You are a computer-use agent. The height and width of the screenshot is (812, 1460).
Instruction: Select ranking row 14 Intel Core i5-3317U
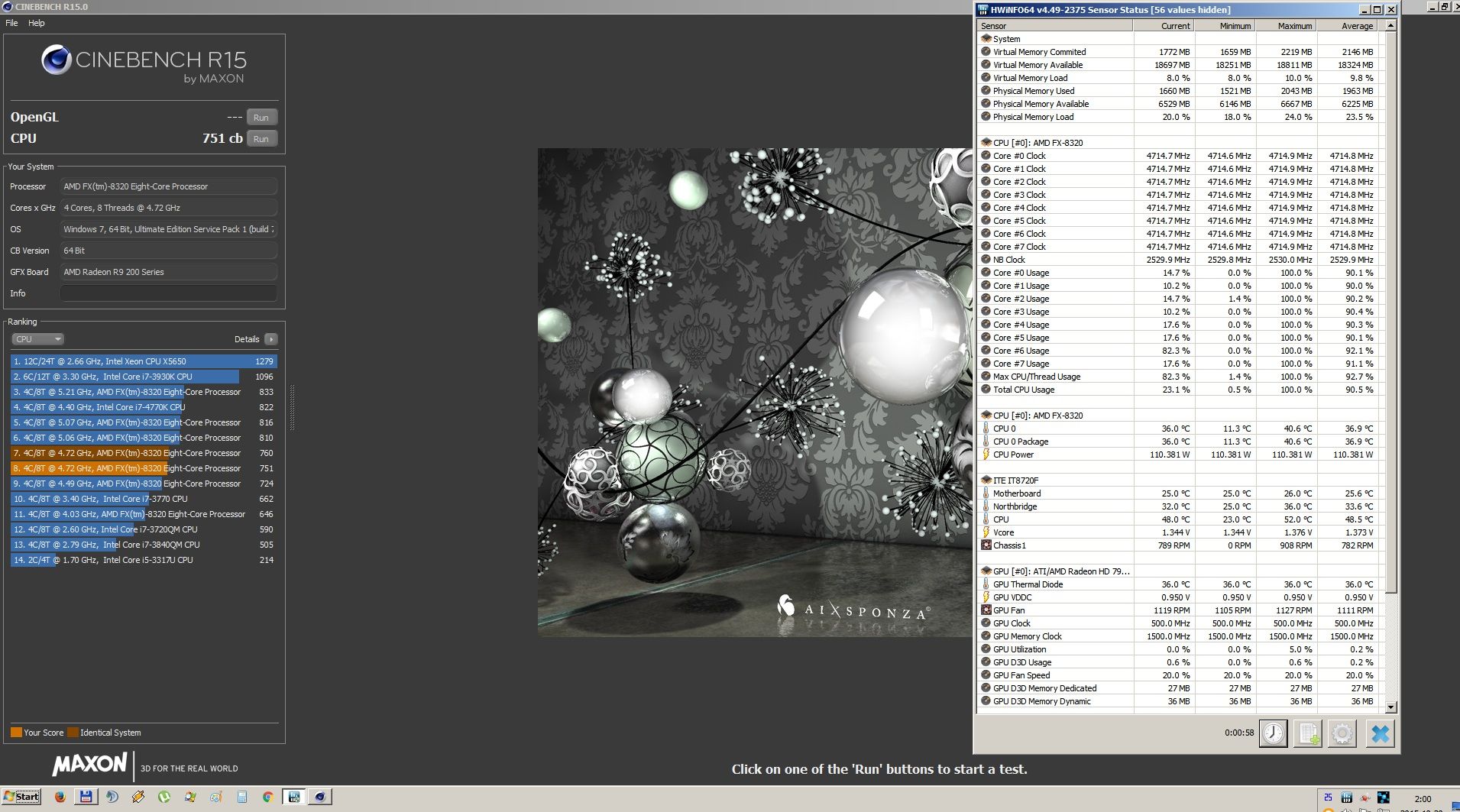144,560
